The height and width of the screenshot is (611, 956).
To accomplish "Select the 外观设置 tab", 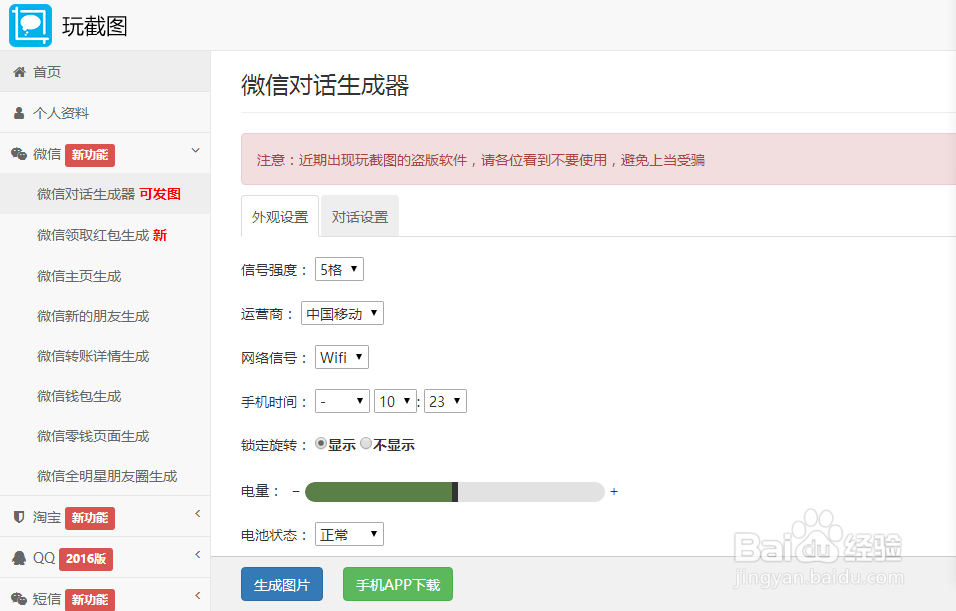I will tap(279, 215).
